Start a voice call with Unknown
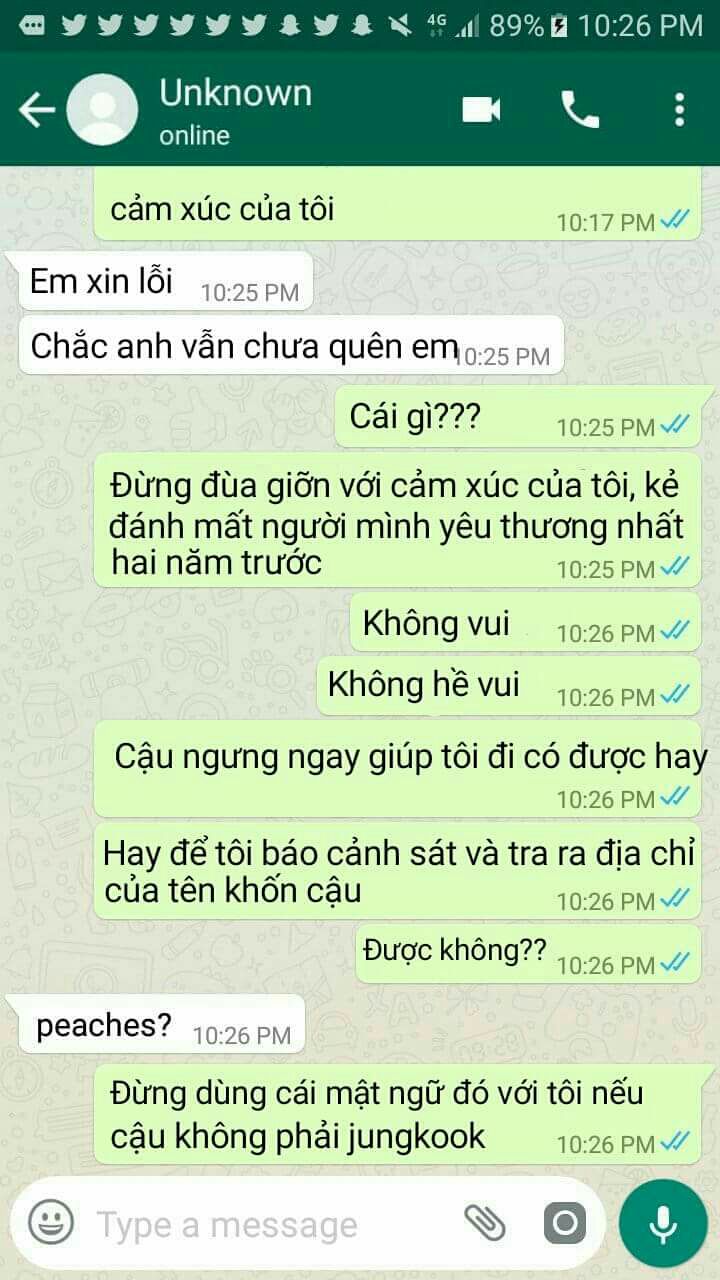The image size is (720, 1280). 580,109
